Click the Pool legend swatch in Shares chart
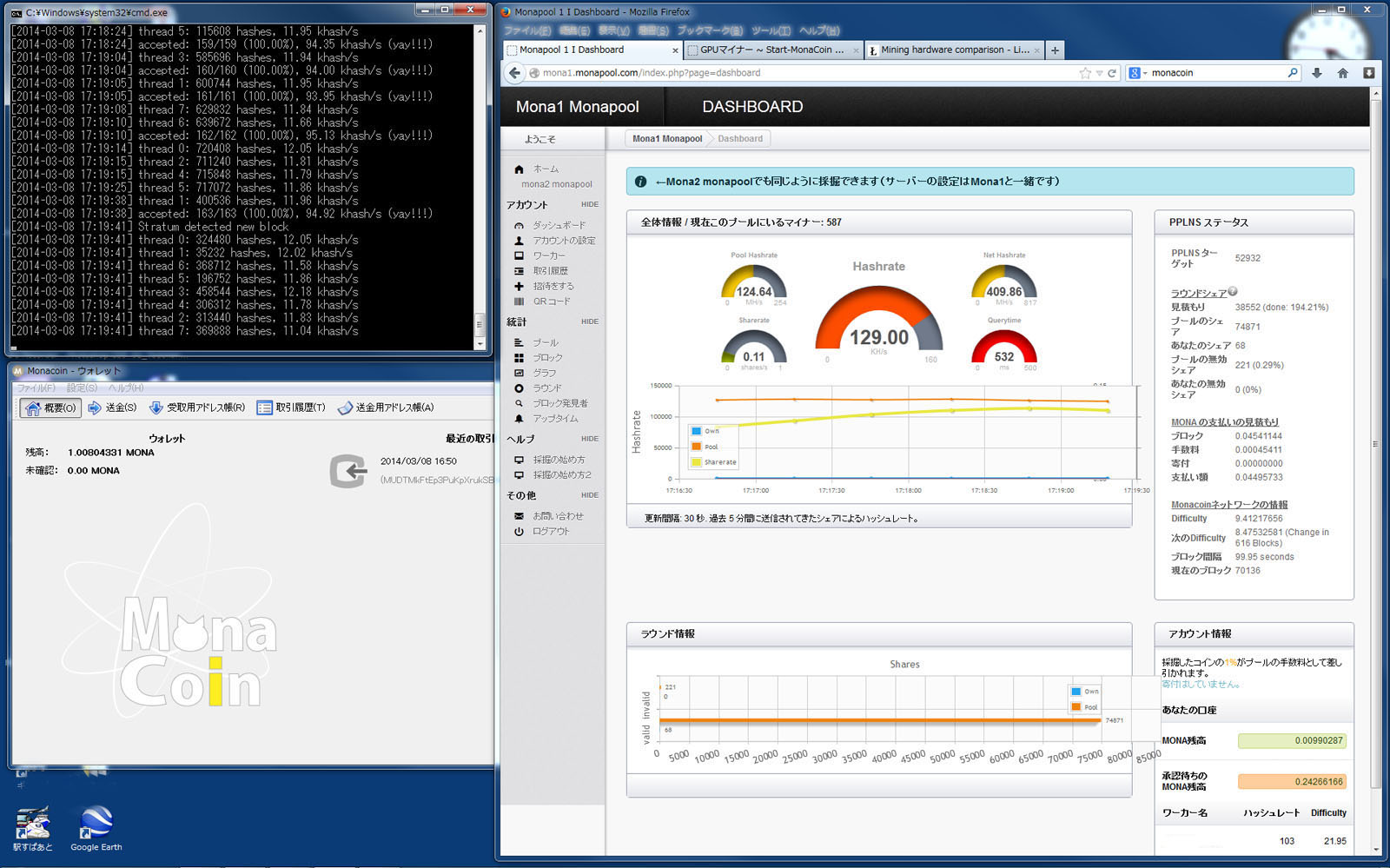Image resolution: width=1390 pixels, height=868 pixels. point(1076,707)
